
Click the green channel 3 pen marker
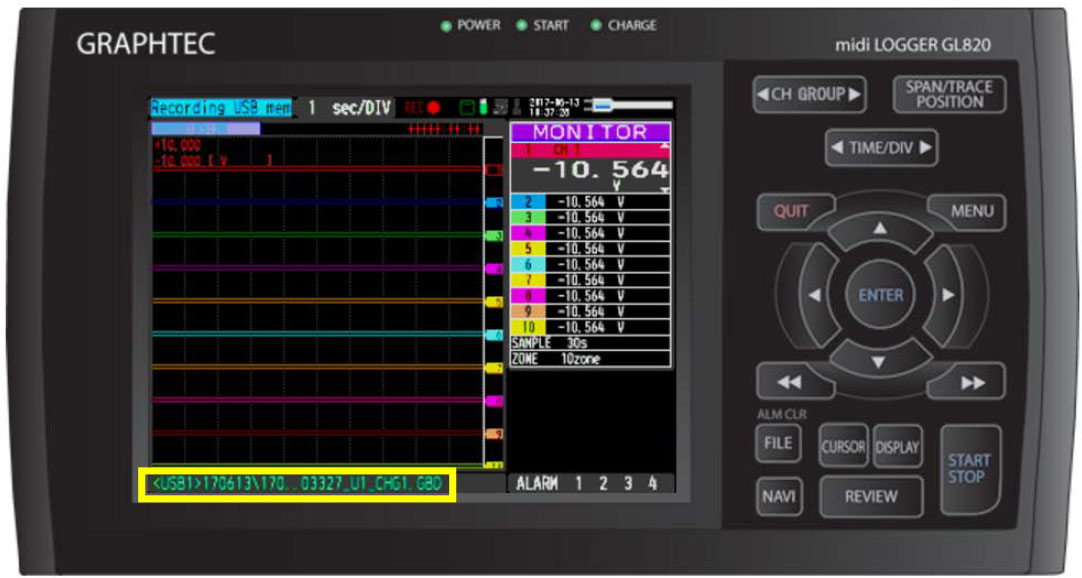click(x=494, y=236)
